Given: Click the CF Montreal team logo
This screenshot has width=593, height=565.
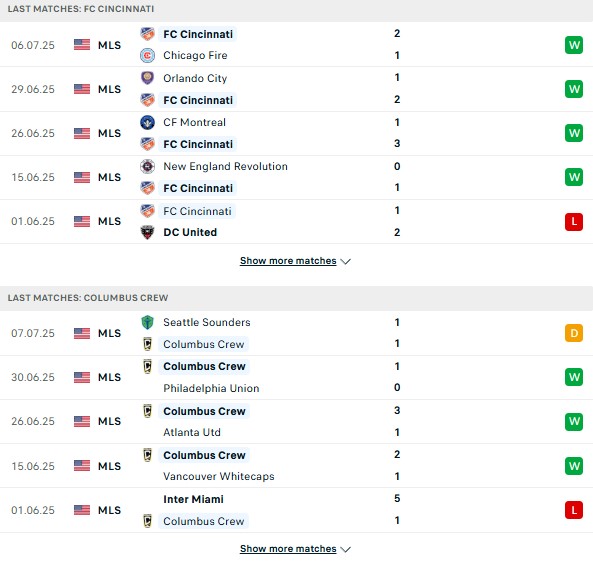Looking at the screenshot, I should (147, 123).
